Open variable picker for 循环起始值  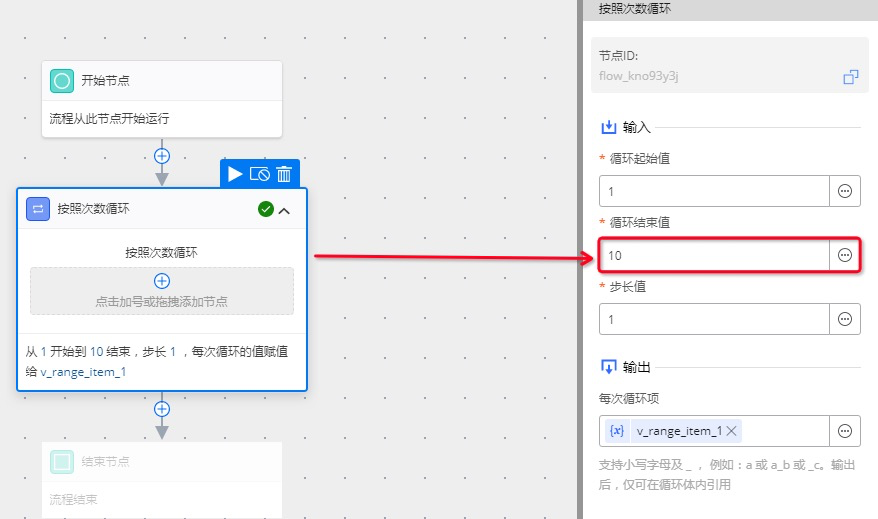tap(844, 191)
